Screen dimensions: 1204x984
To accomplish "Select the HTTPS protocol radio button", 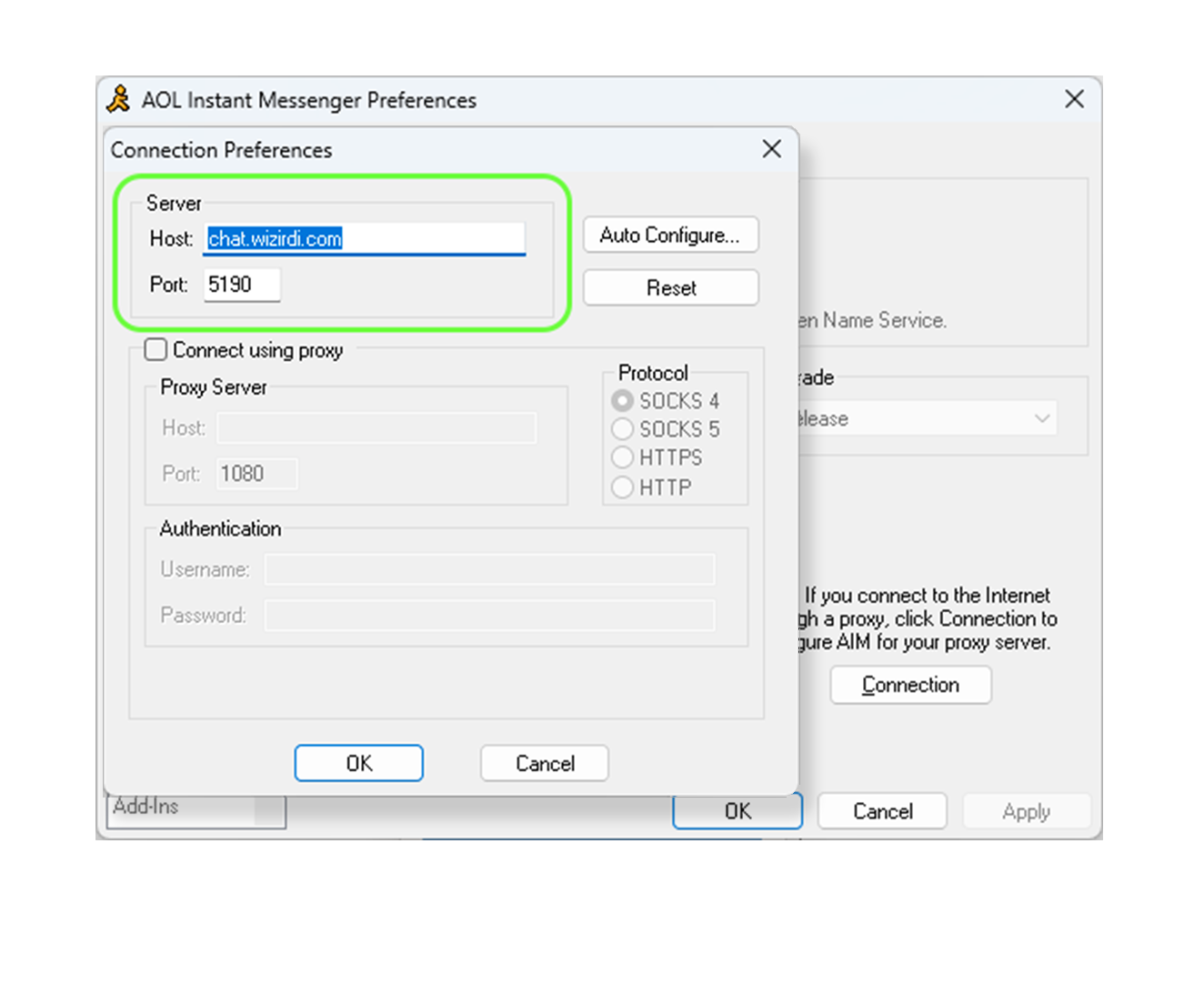I will [x=622, y=457].
